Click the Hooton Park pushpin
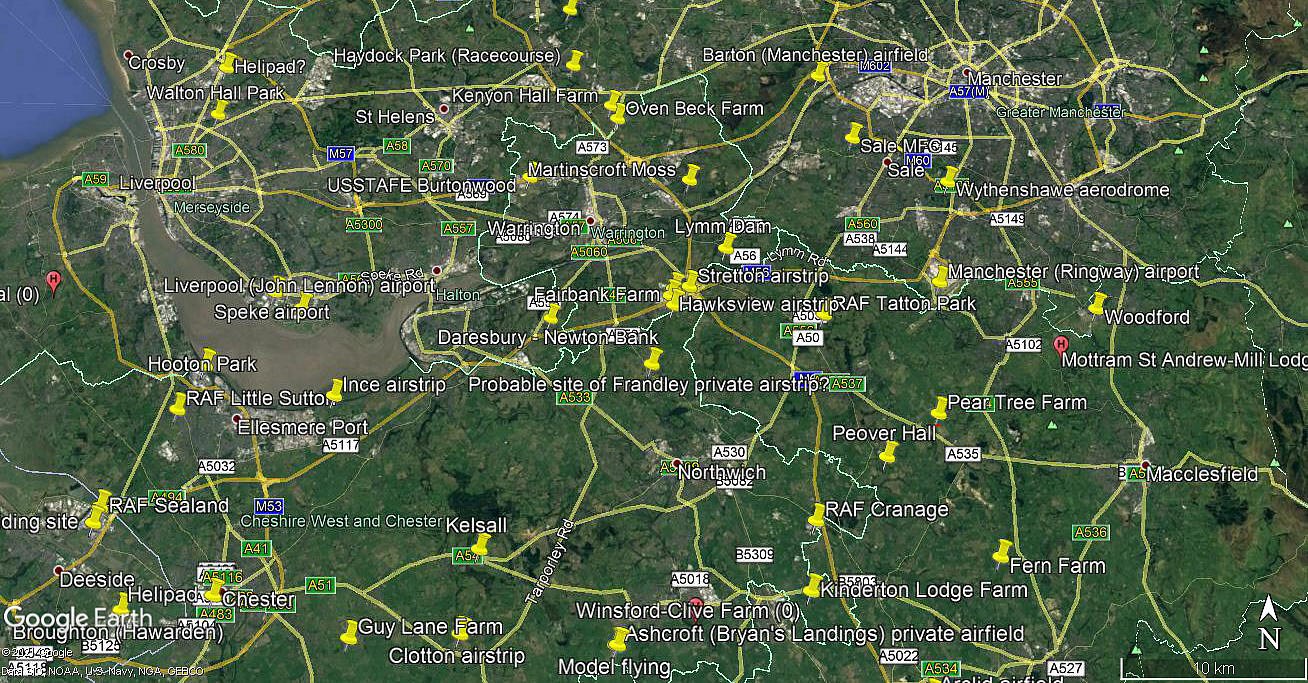 click(209, 358)
